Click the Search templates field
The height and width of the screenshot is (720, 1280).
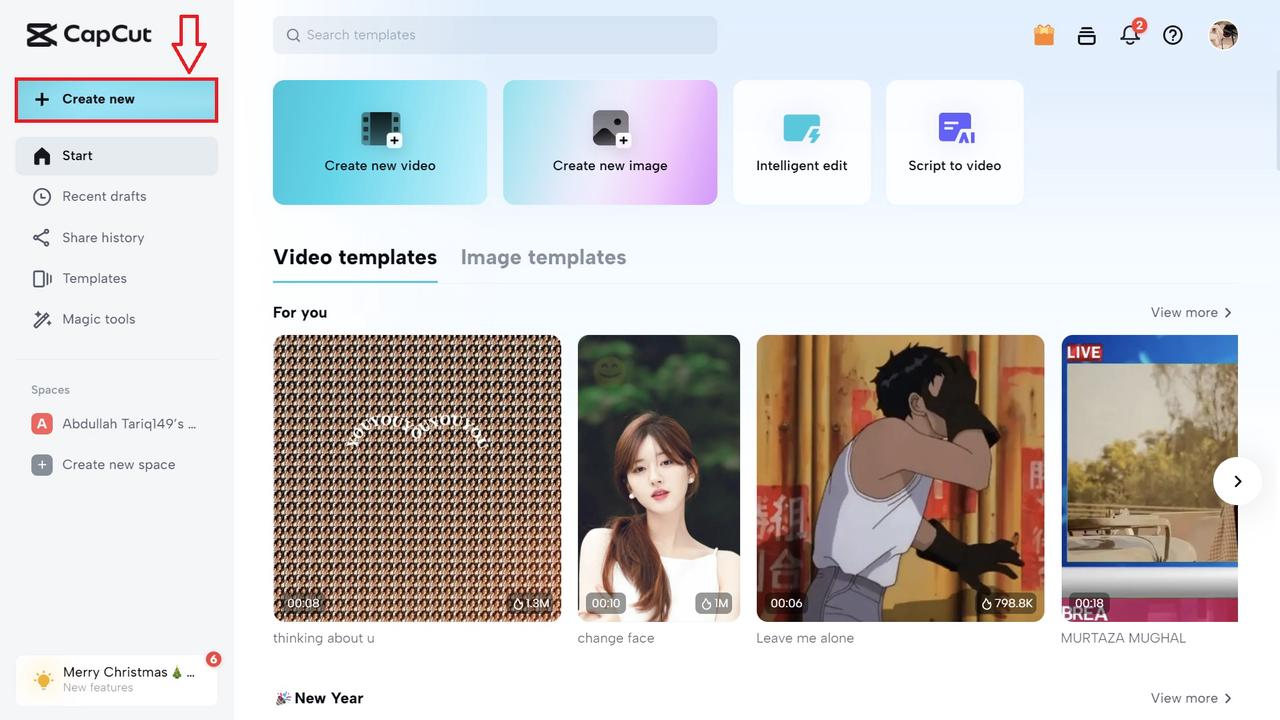[x=495, y=35]
